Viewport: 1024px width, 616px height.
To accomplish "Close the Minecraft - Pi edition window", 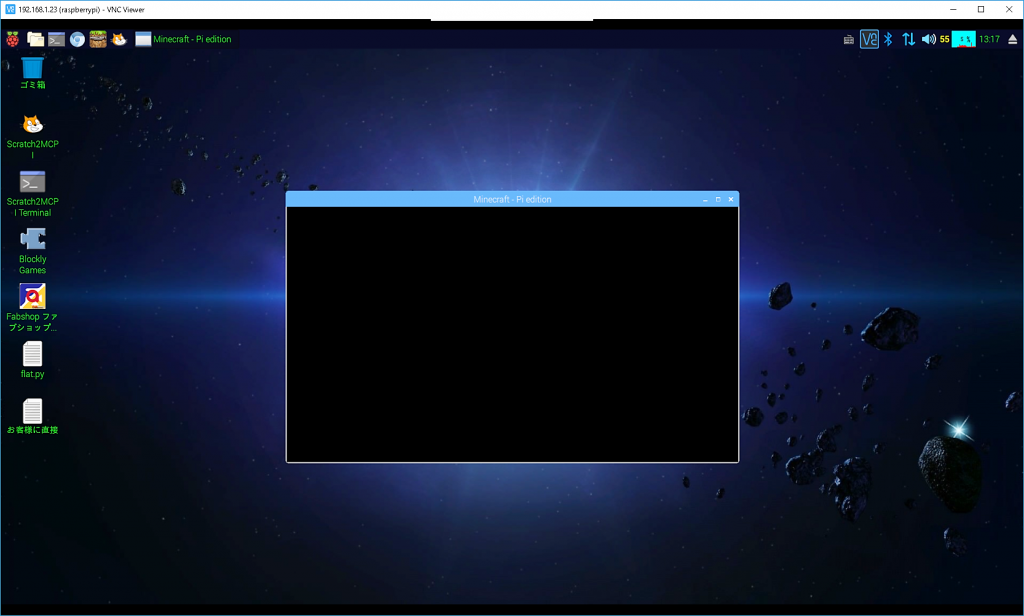I will tap(731, 200).
